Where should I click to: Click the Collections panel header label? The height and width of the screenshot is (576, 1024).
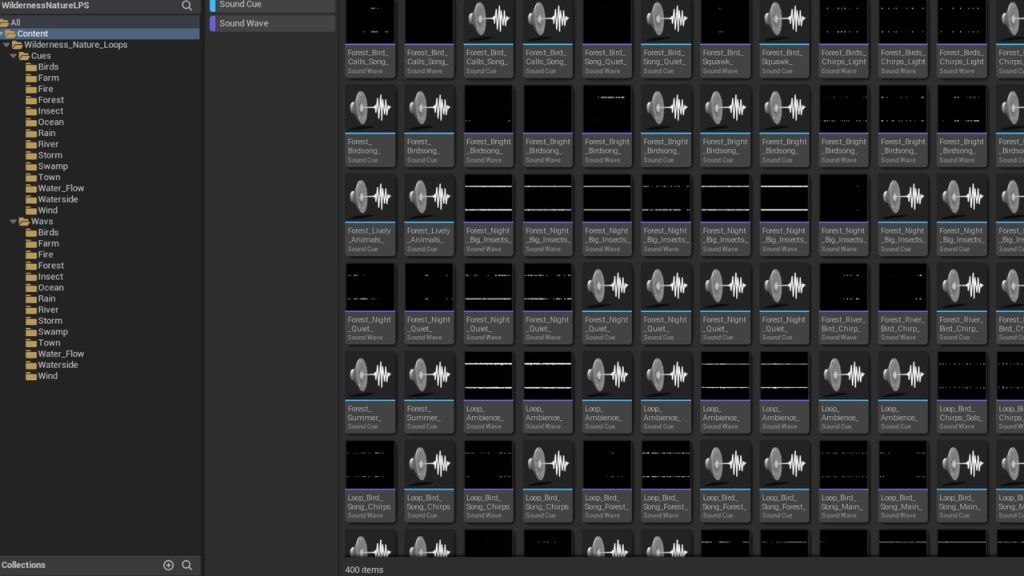[24, 565]
